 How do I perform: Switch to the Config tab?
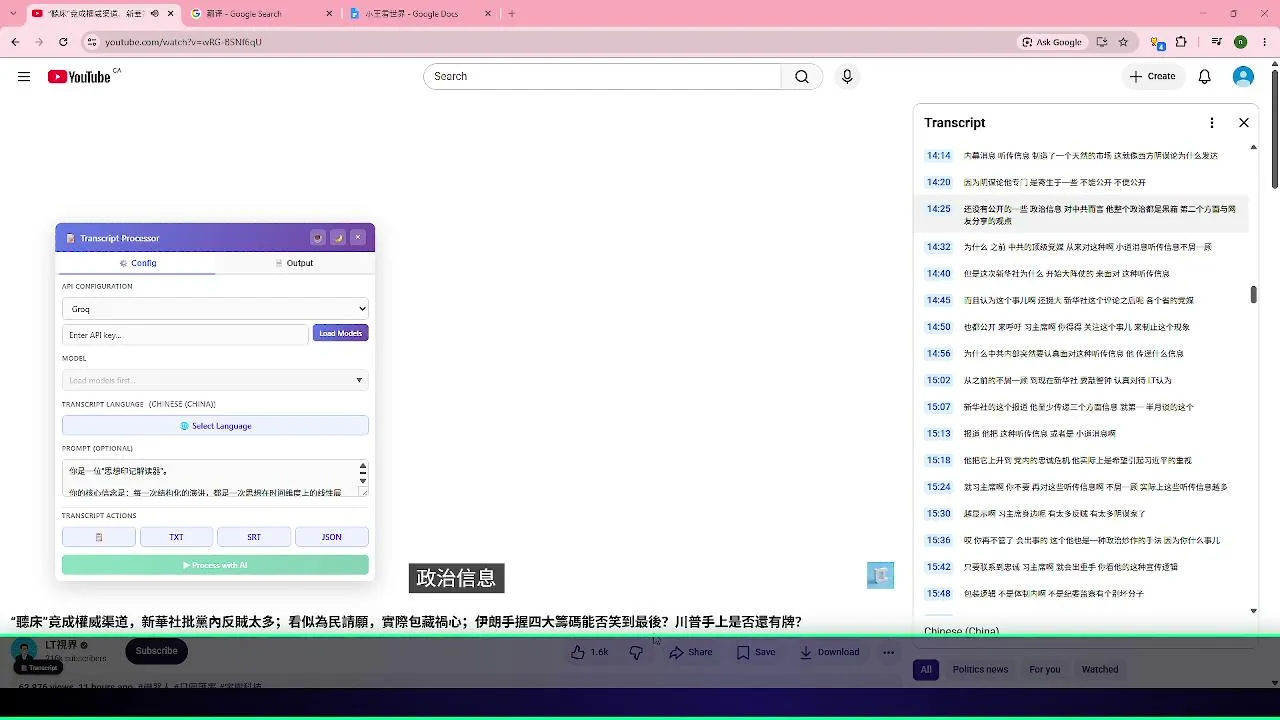pyautogui.click(x=135, y=263)
